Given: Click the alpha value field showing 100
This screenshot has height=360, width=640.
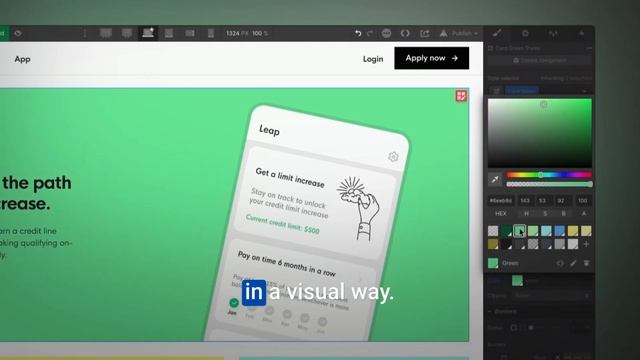Looking at the screenshot, I should click(x=582, y=201).
